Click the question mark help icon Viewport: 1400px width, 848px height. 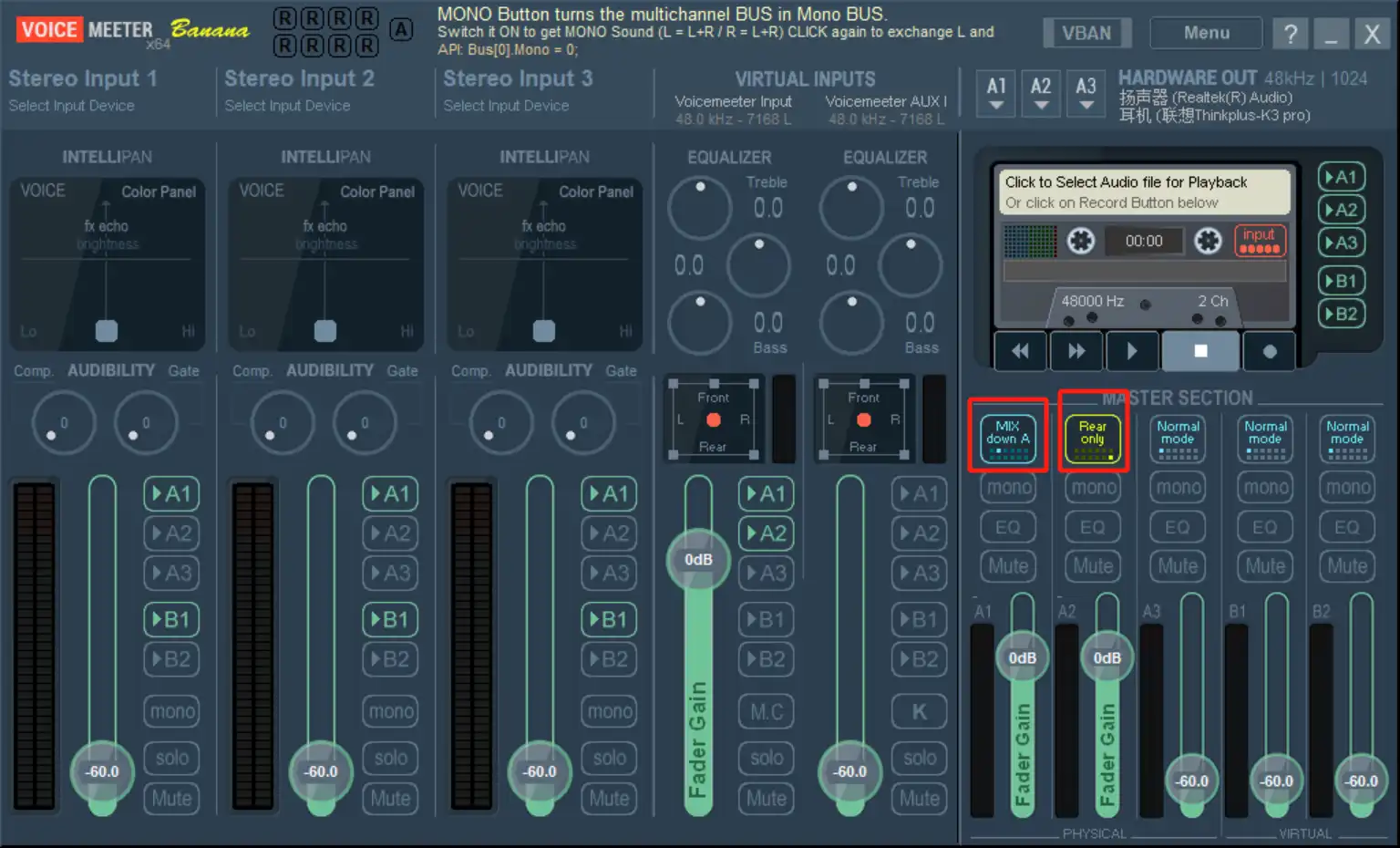(x=1290, y=34)
